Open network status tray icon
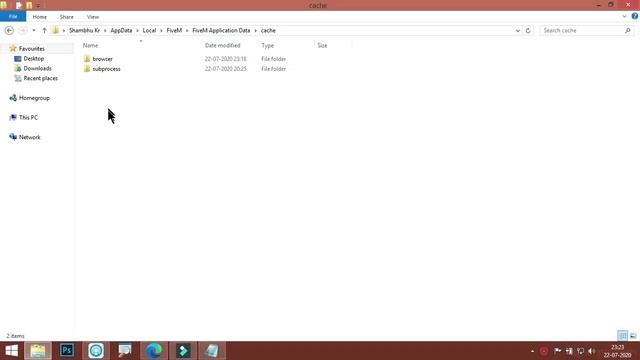Image resolution: width=640 pixels, height=360 pixels. (580, 351)
